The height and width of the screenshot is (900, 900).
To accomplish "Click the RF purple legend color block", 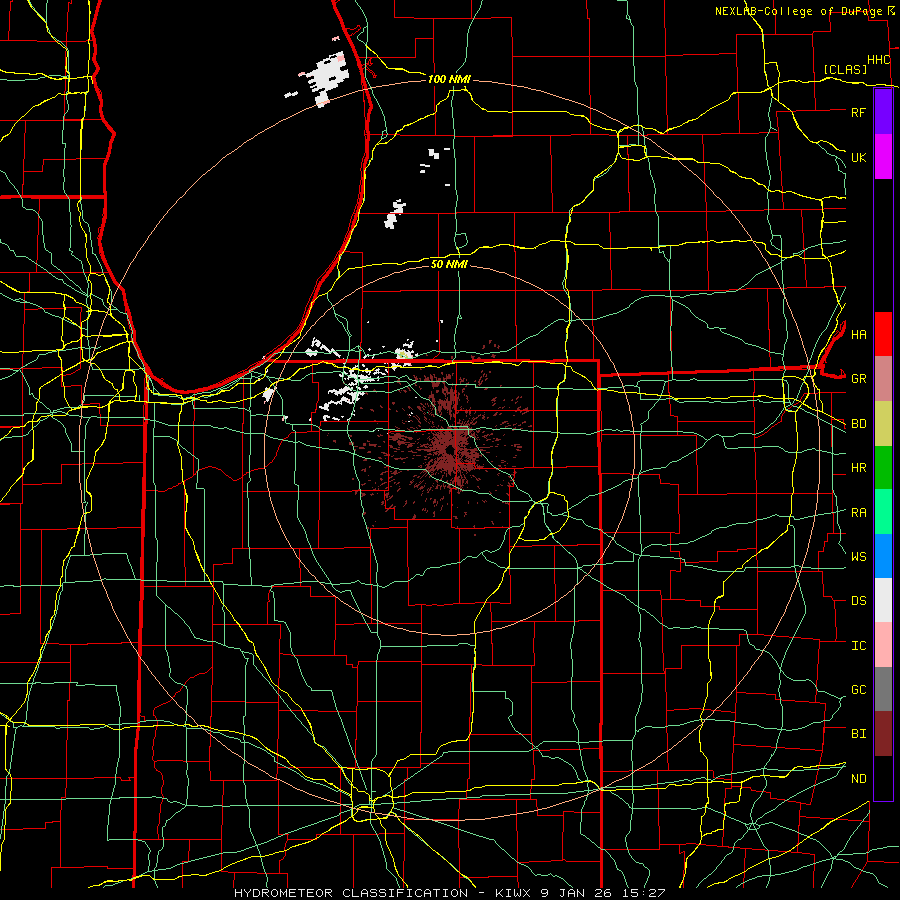I will (x=883, y=112).
